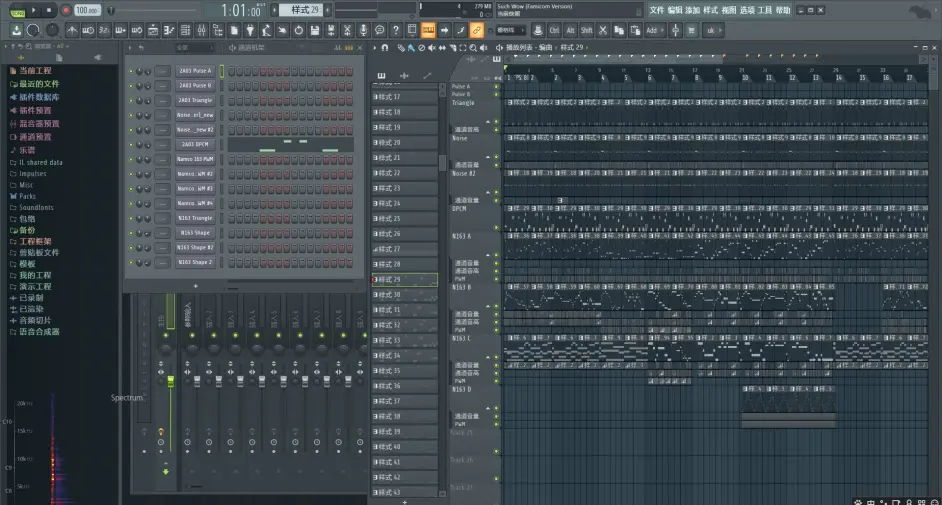This screenshot has height=505, width=942.
Task: Click the main volume knob in the toolbar
Action: click(x=33, y=30)
